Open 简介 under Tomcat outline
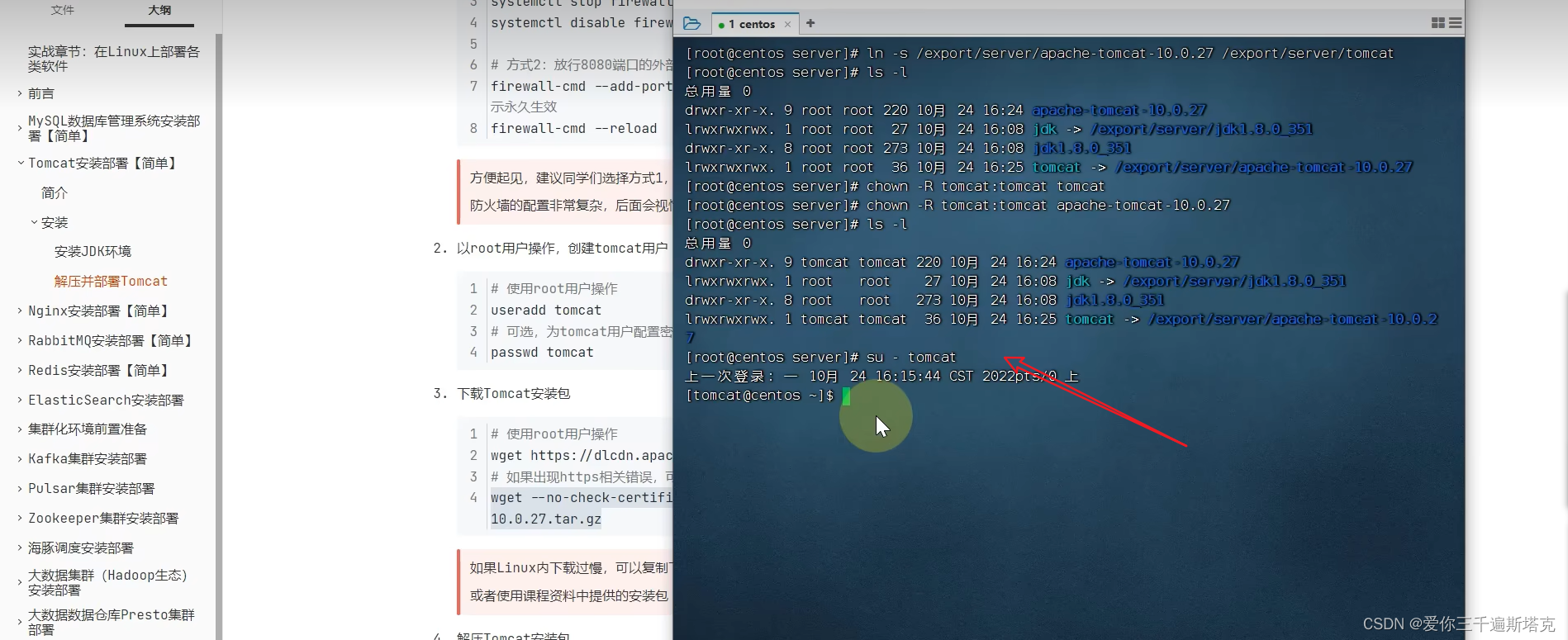The width and height of the screenshot is (1568, 640). coord(55,192)
